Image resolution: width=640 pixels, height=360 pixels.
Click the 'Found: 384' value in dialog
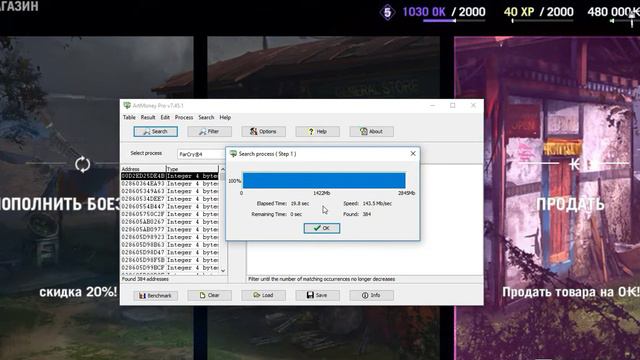coord(357,214)
